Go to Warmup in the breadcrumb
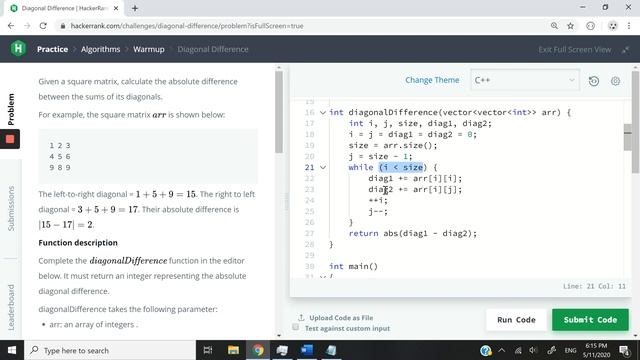 pyautogui.click(x=149, y=49)
